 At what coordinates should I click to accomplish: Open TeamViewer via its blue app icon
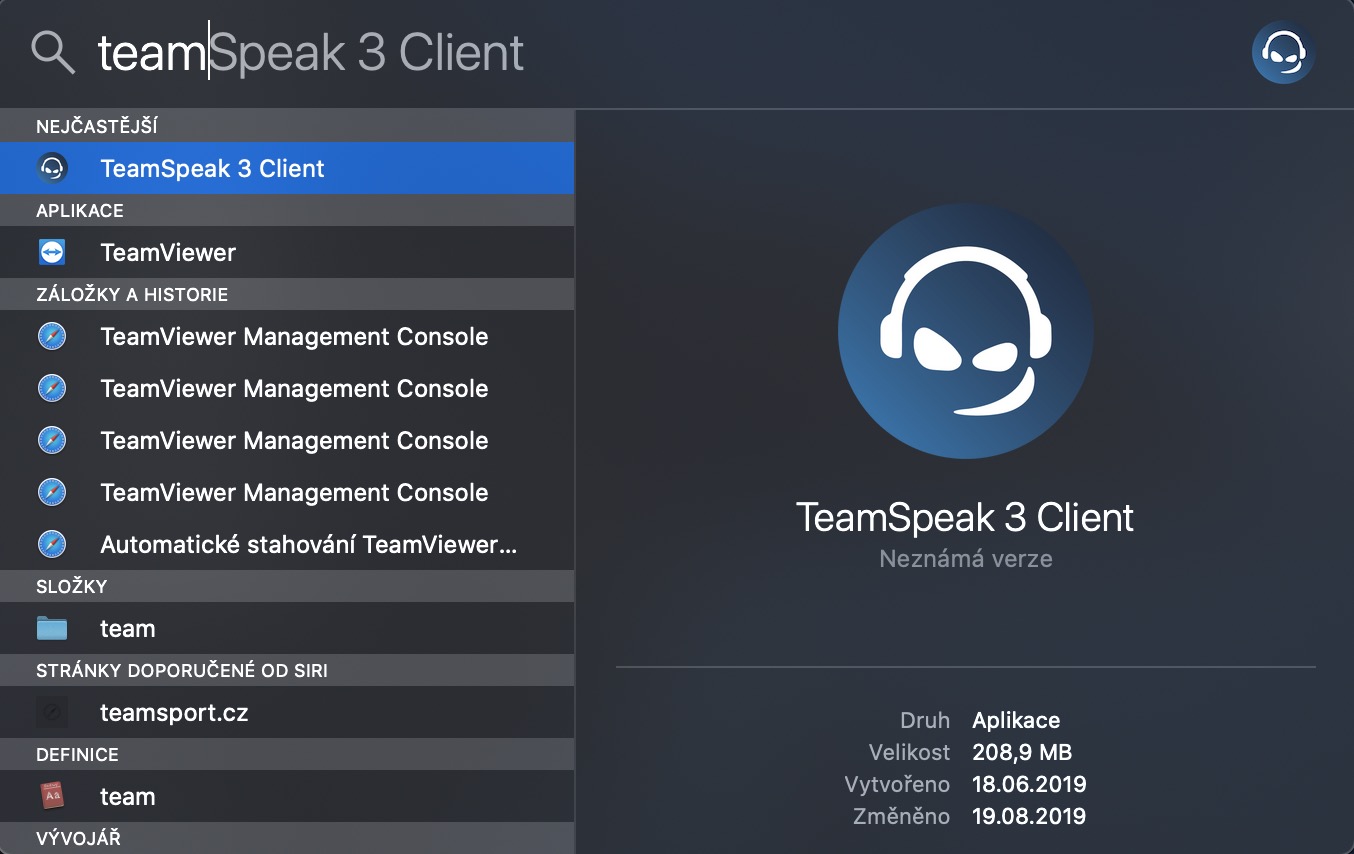(x=52, y=252)
